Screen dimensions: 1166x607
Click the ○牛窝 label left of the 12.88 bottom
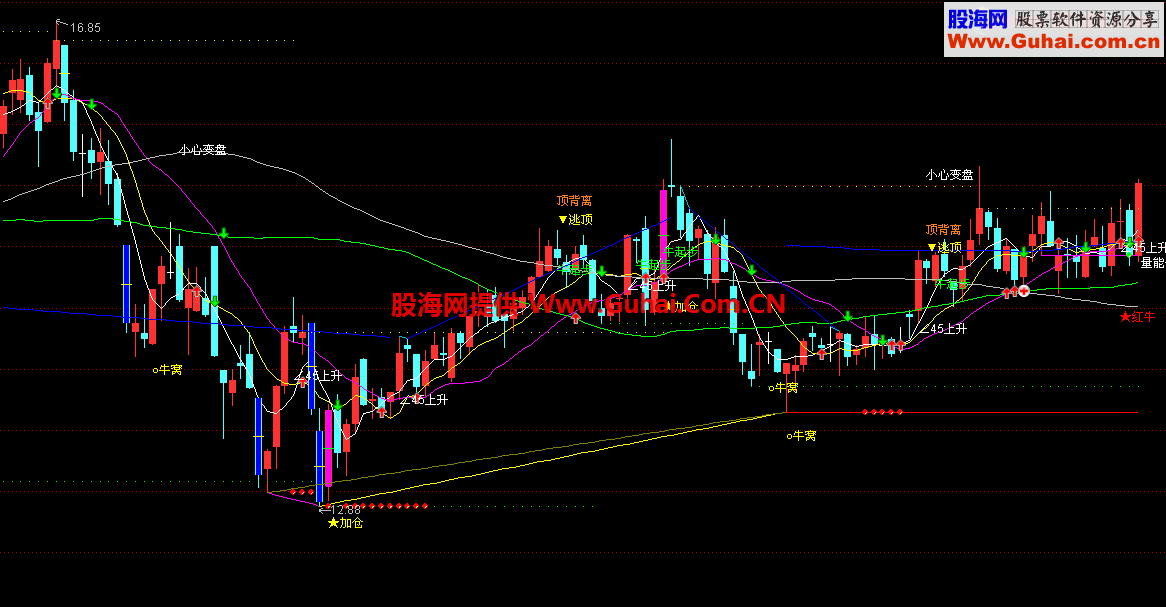pos(167,369)
